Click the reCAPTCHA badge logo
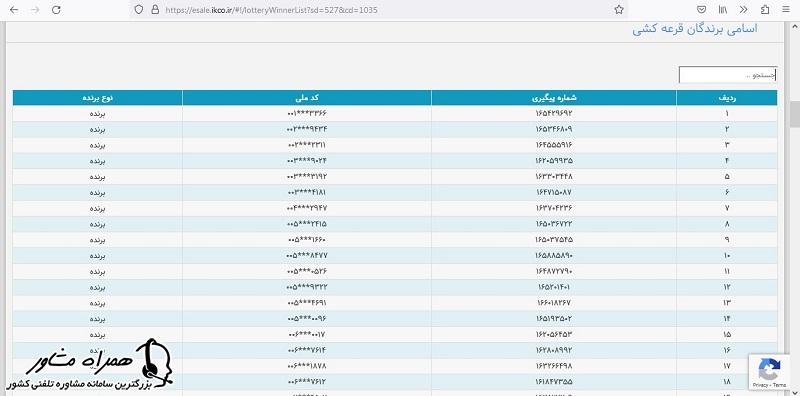The image size is (800, 396). (x=769, y=368)
